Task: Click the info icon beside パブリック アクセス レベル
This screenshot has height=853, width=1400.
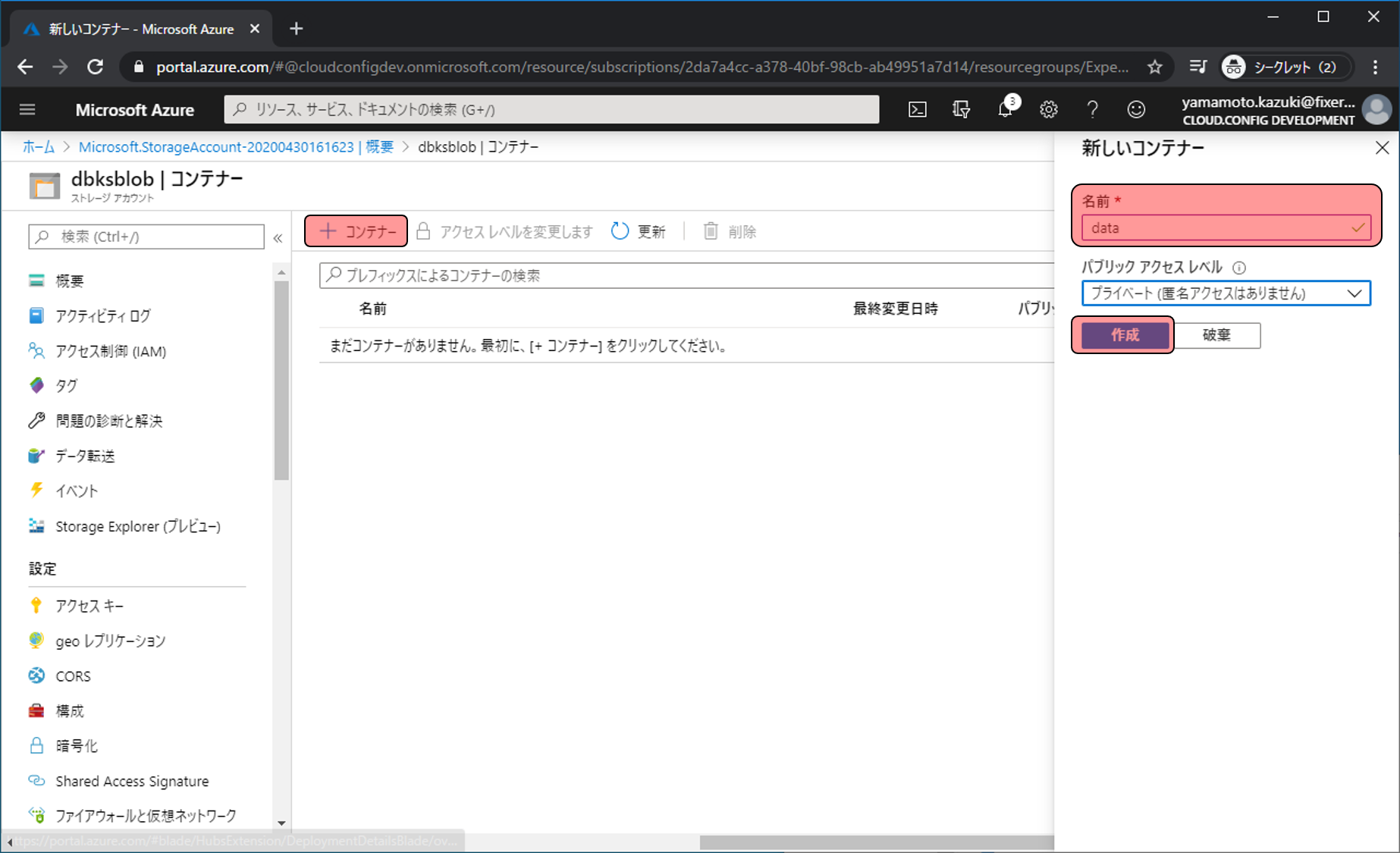Action: coord(1239,268)
